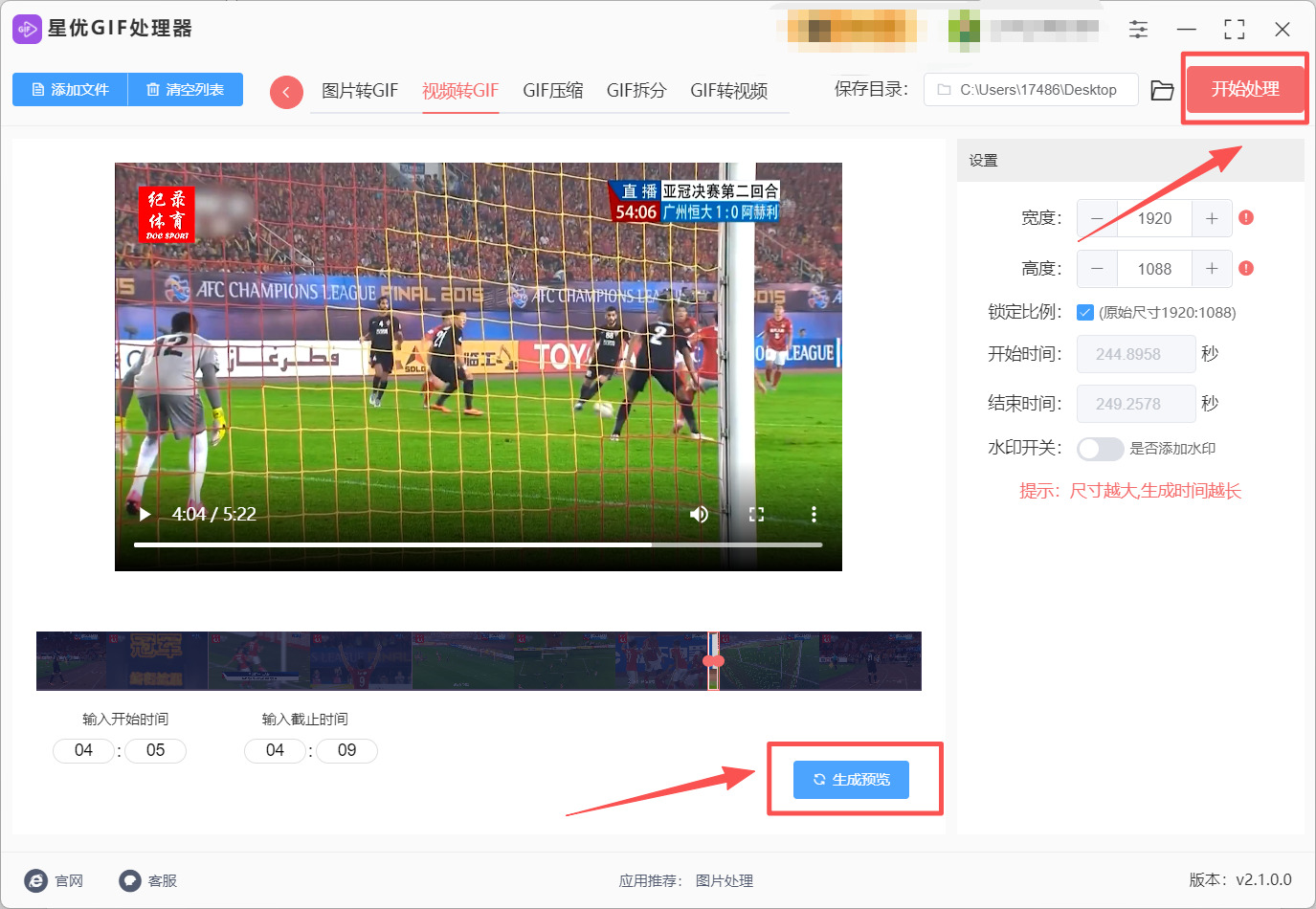
Task: Enter fullscreen on the video player
Action: coord(756,514)
